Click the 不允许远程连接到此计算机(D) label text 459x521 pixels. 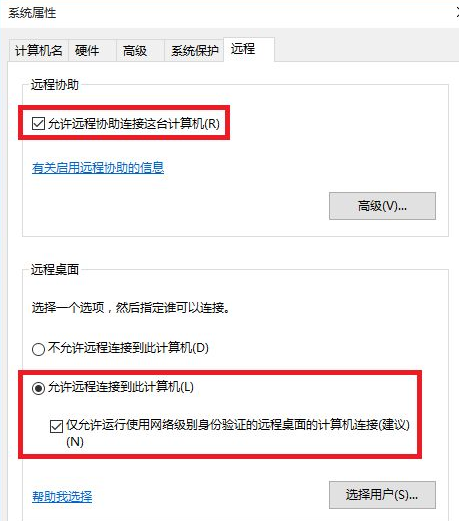[x=128, y=348]
